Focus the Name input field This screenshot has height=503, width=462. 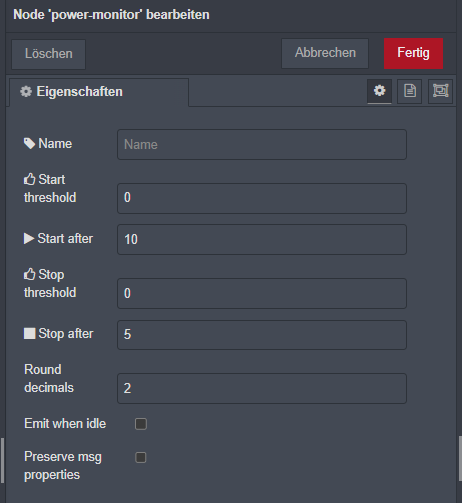[x=262, y=145]
